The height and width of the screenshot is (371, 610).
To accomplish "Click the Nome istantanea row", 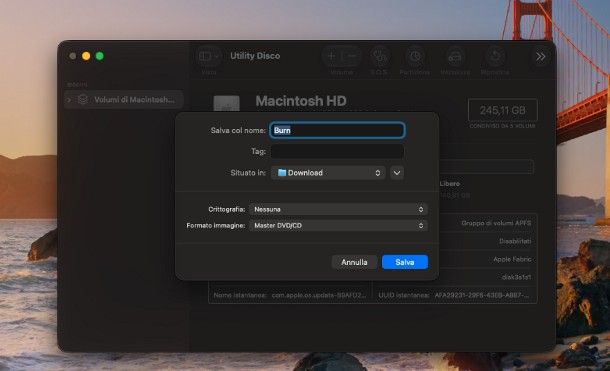I will (290, 295).
